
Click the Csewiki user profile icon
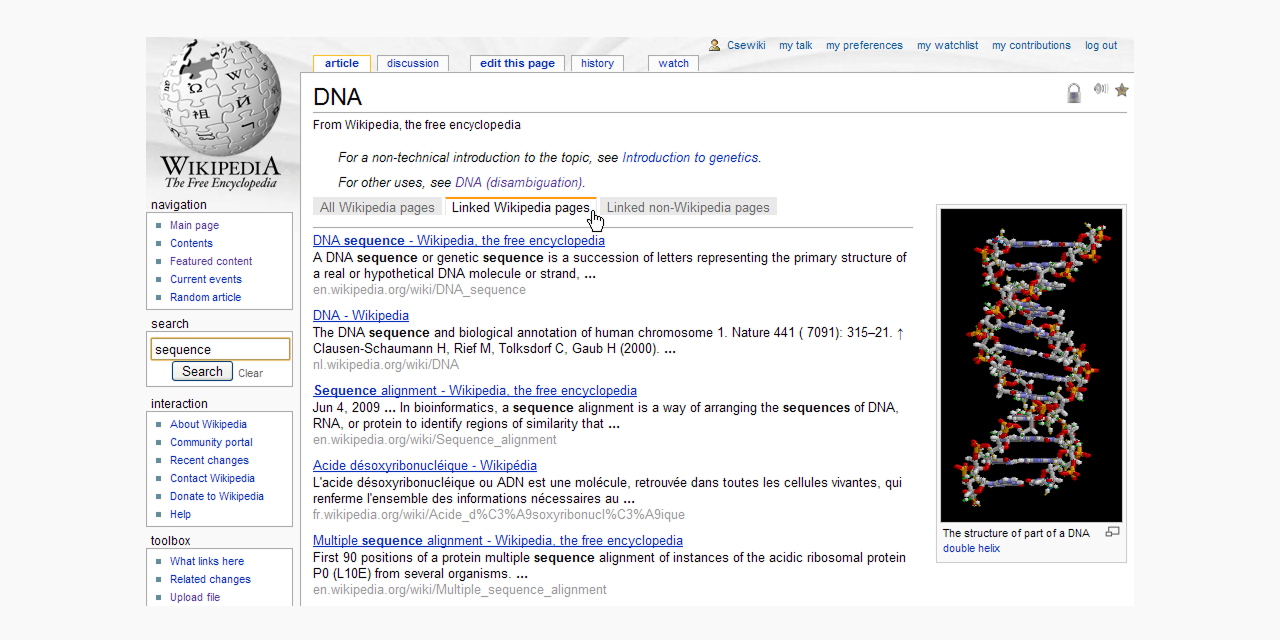(714, 45)
